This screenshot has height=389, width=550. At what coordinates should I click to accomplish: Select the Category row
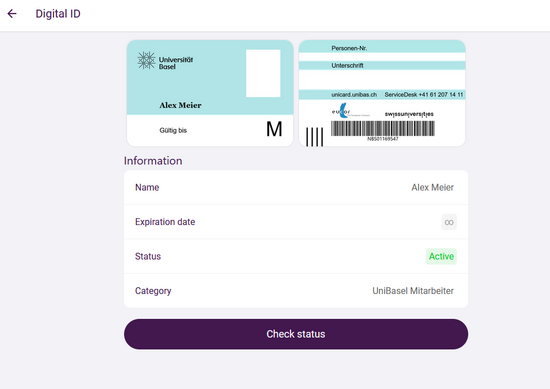click(296, 291)
